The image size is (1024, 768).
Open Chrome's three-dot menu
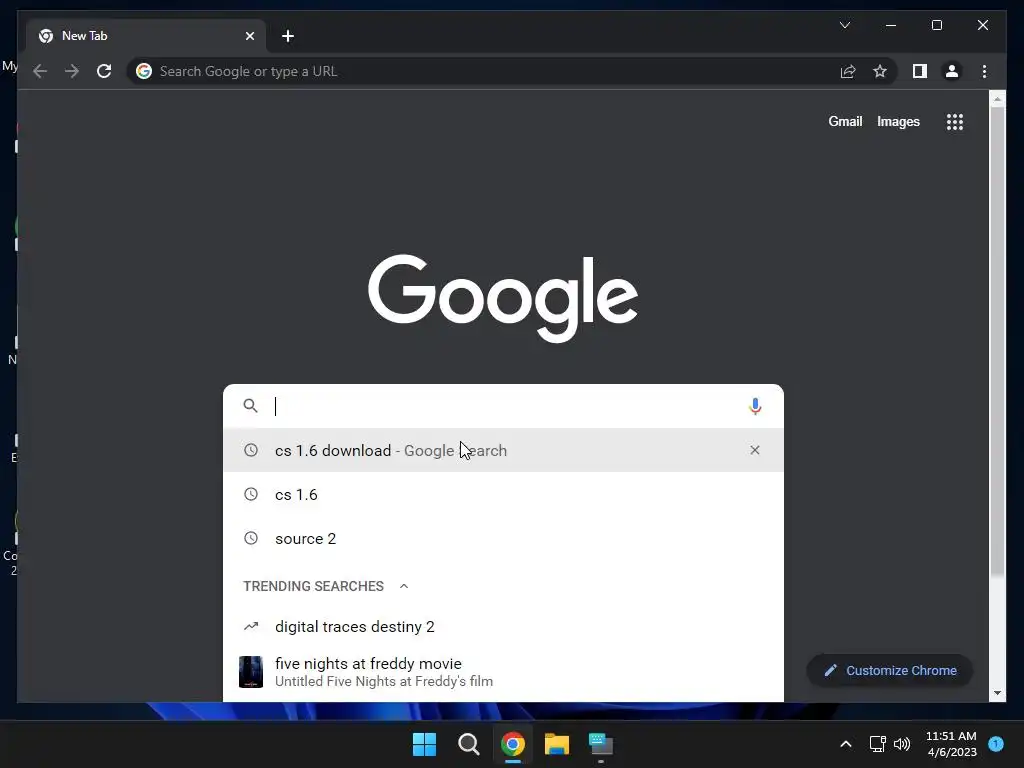984,71
